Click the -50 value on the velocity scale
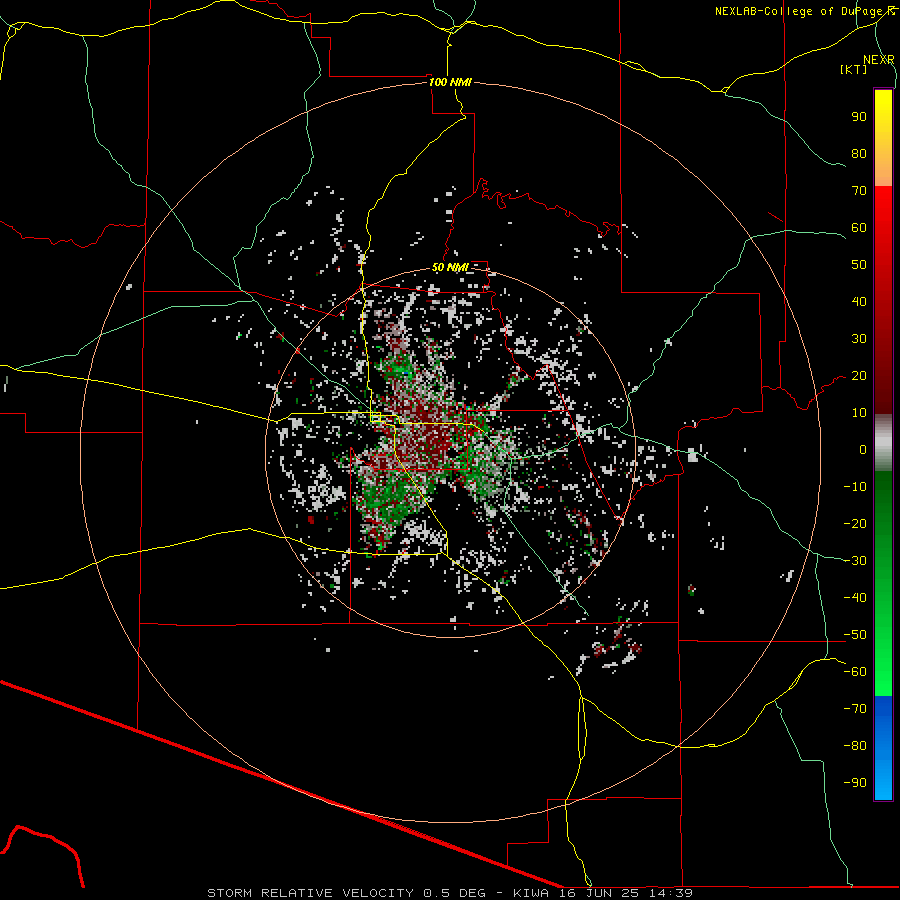This screenshot has width=900, height=900. (x=855, y=635)
